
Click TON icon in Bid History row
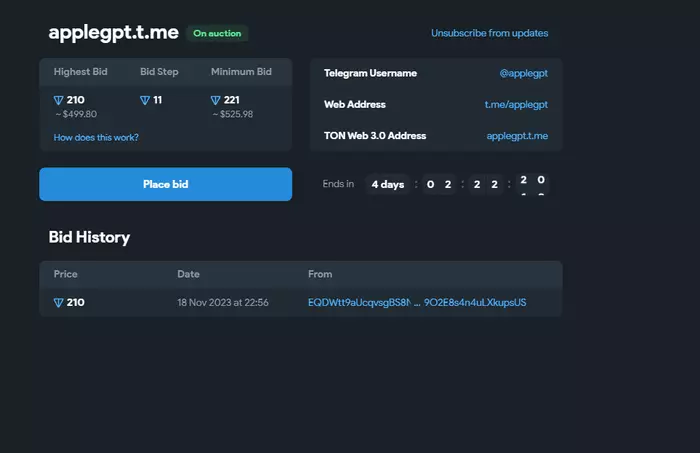tap(58, 303)
